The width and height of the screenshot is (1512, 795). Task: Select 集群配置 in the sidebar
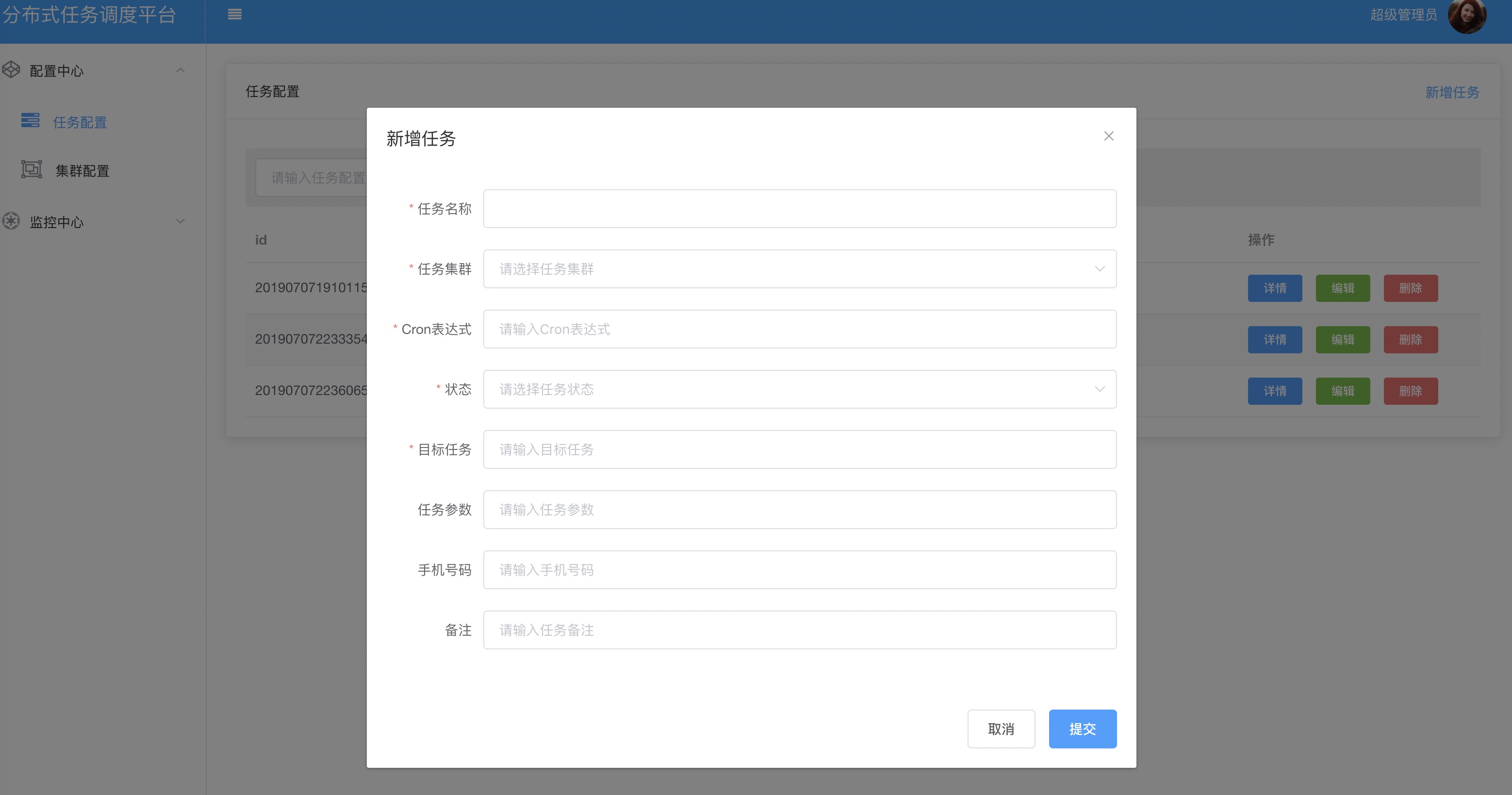click(82, 171)
